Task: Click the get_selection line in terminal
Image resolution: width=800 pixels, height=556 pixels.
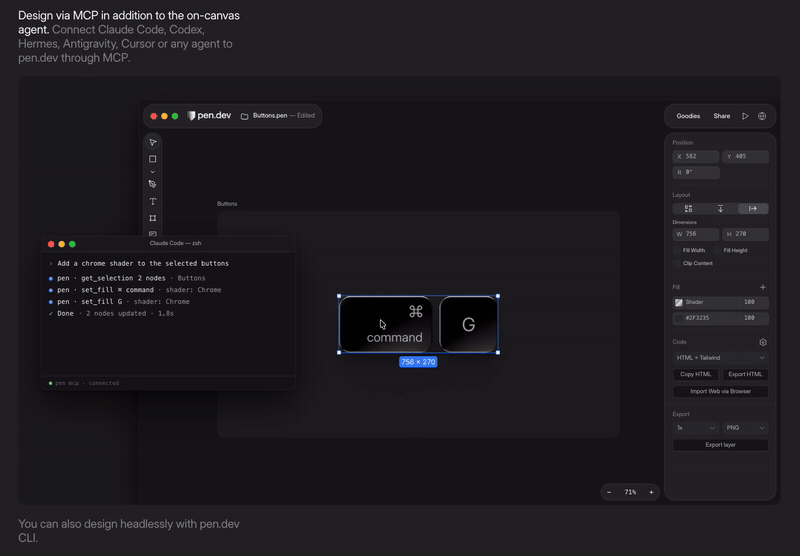Action: coord(127,279)
